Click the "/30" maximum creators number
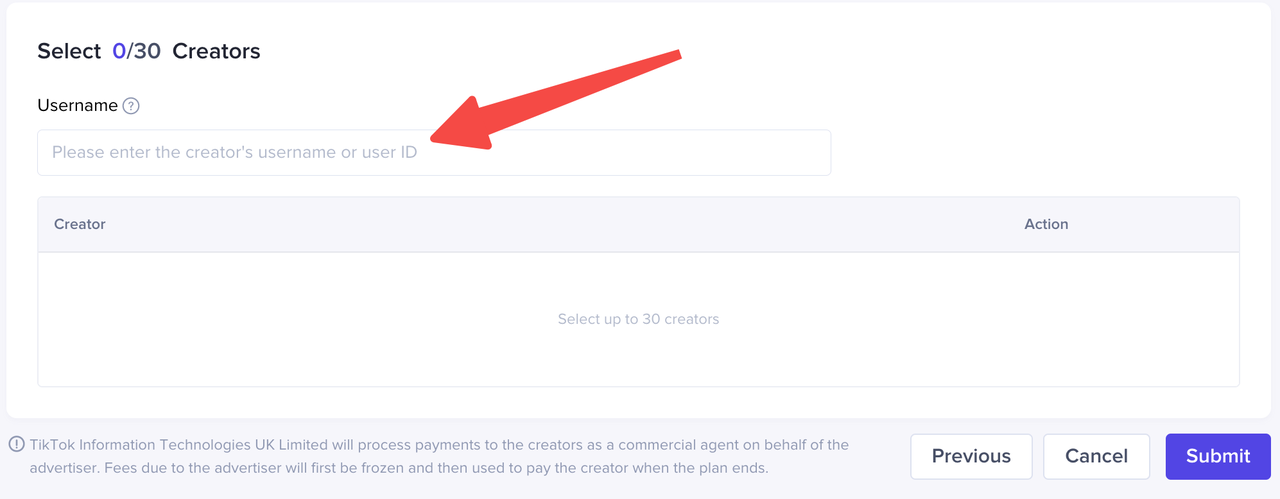Viewport: 1280px width, 499px height. click(x=144, y=51)
